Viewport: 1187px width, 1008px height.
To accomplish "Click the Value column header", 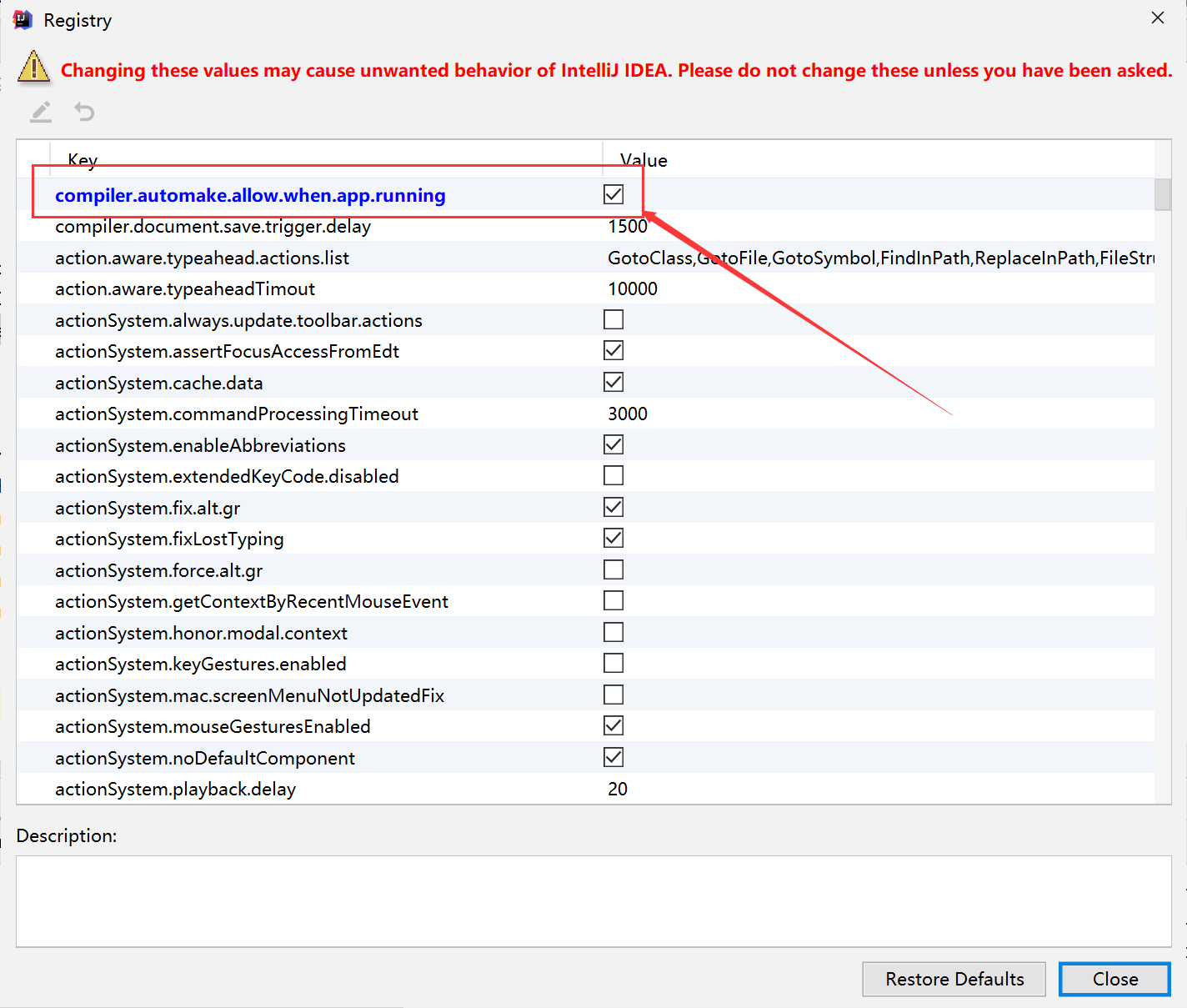I will click(879, 159).
